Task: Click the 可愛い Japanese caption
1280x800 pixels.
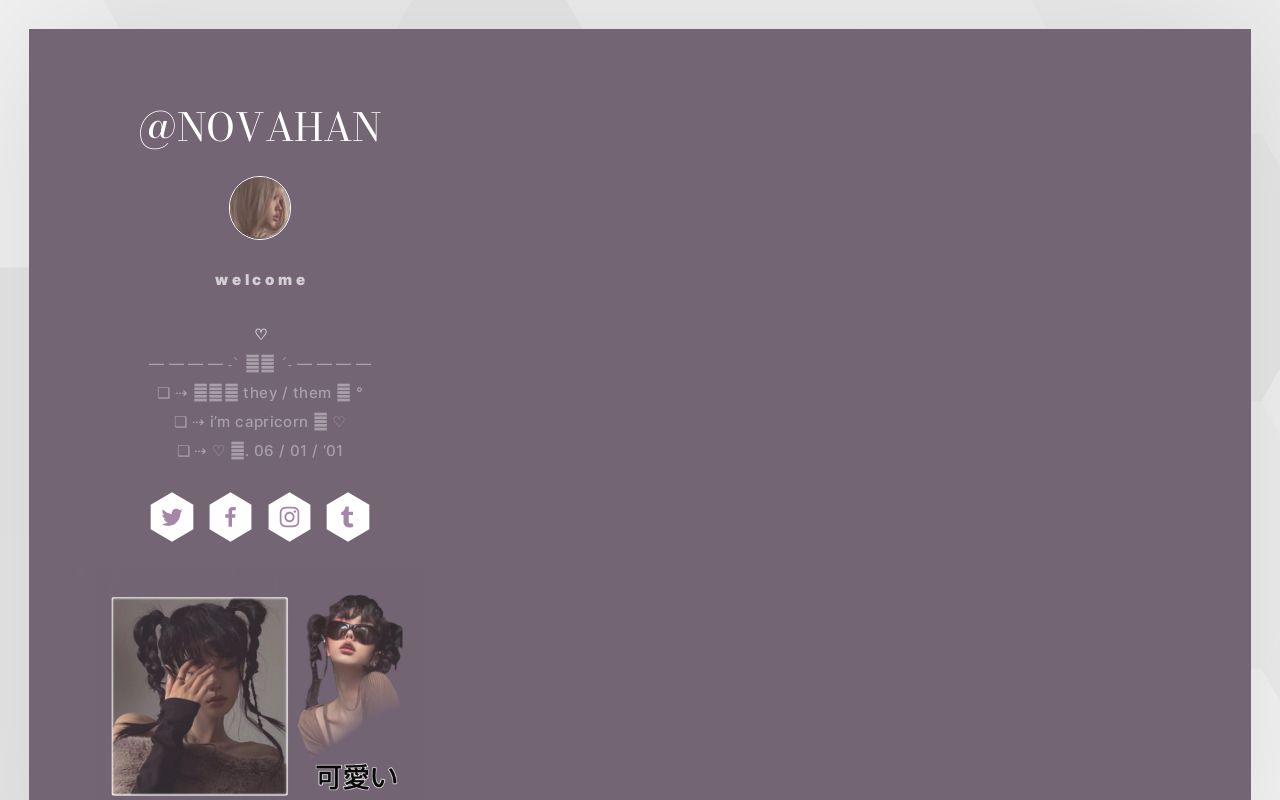Action: [357, 777]
